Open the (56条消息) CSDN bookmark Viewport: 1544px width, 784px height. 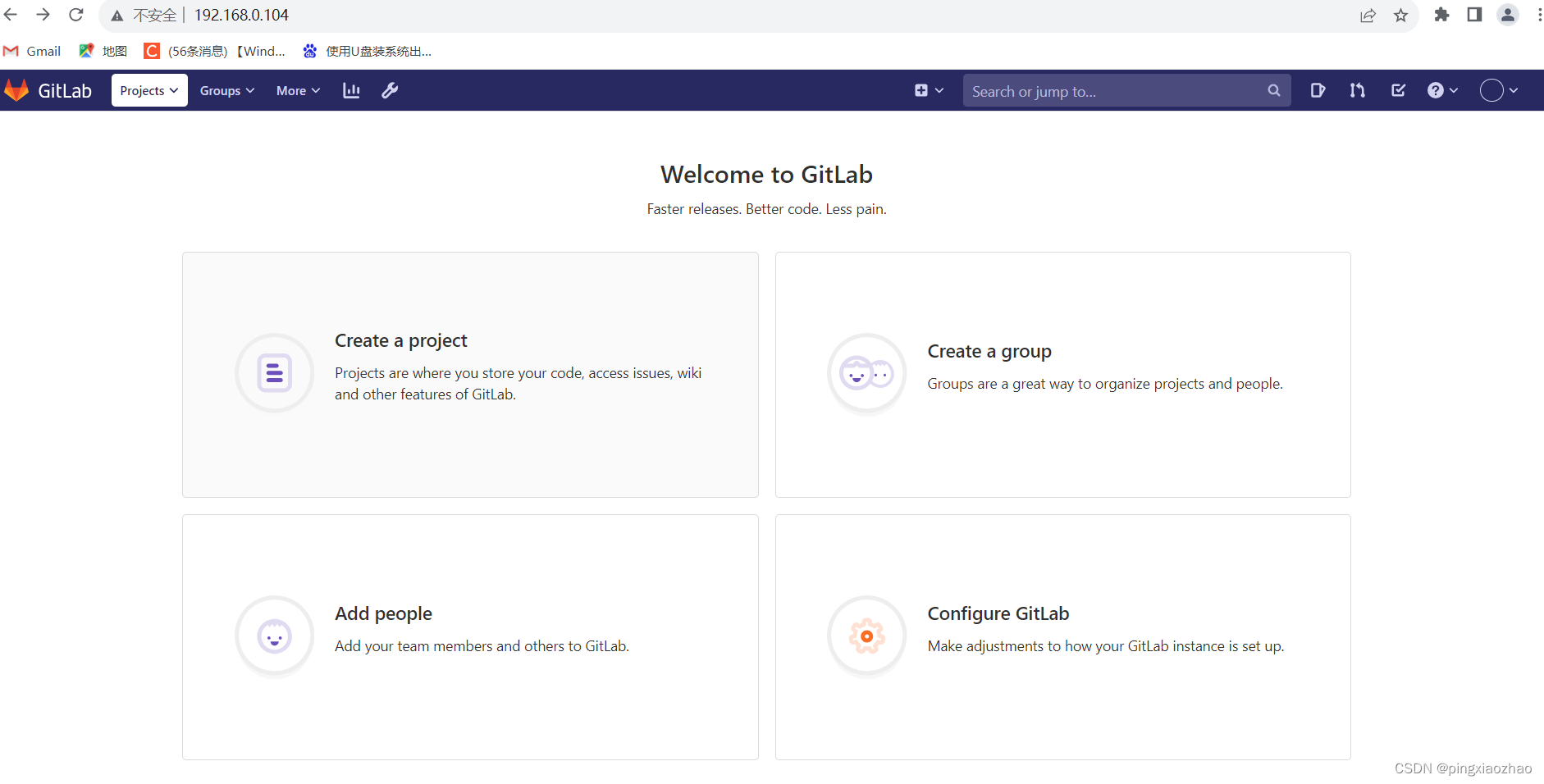pos(215,51)
